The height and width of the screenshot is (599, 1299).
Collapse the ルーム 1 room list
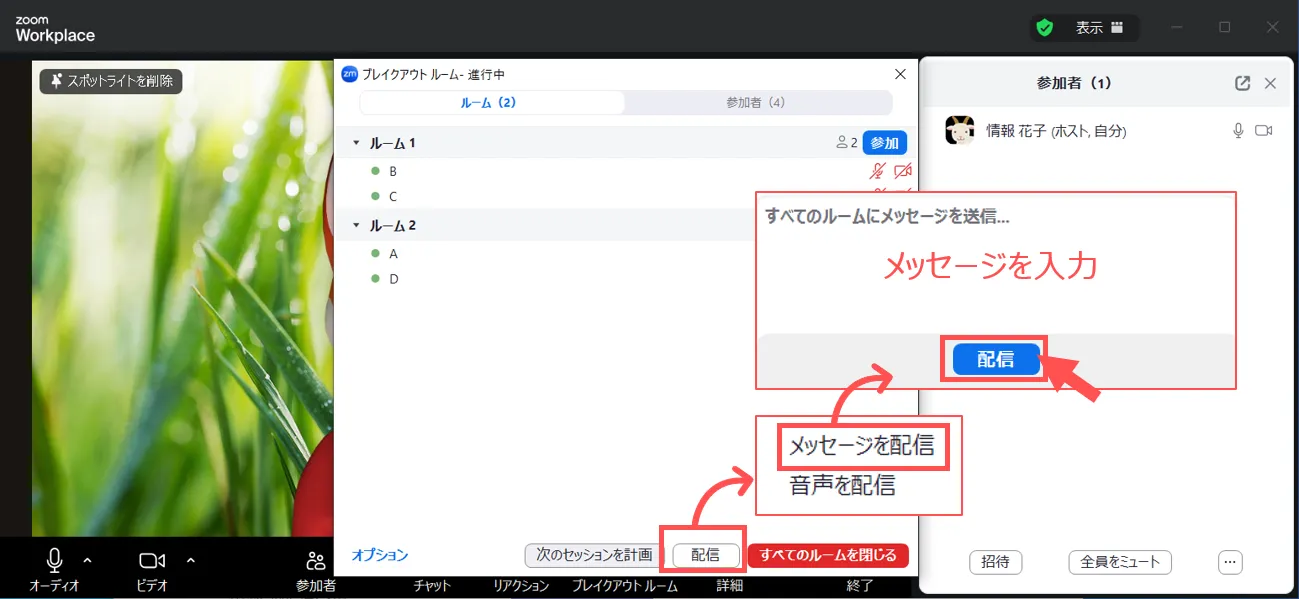[355, 143]
